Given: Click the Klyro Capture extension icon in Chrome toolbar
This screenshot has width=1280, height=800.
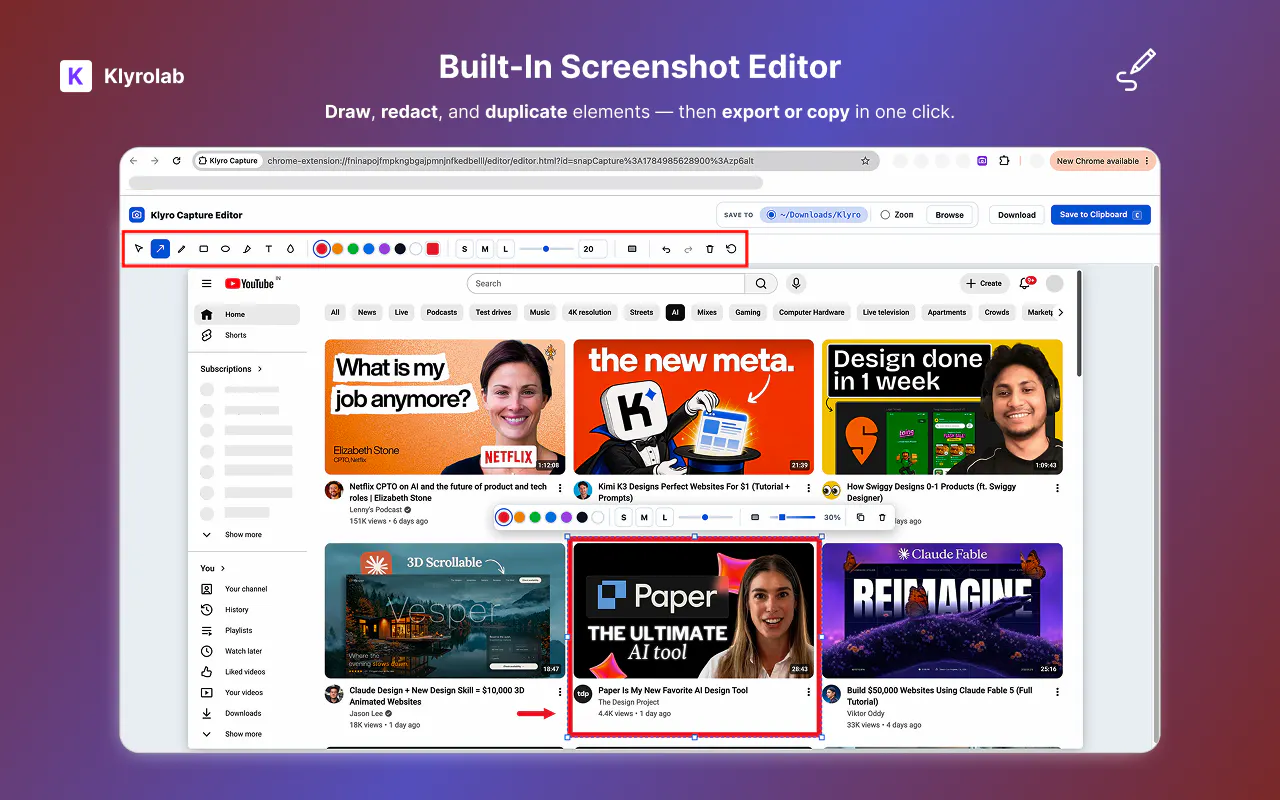Looking at the screenshot, I should point(982,161).
